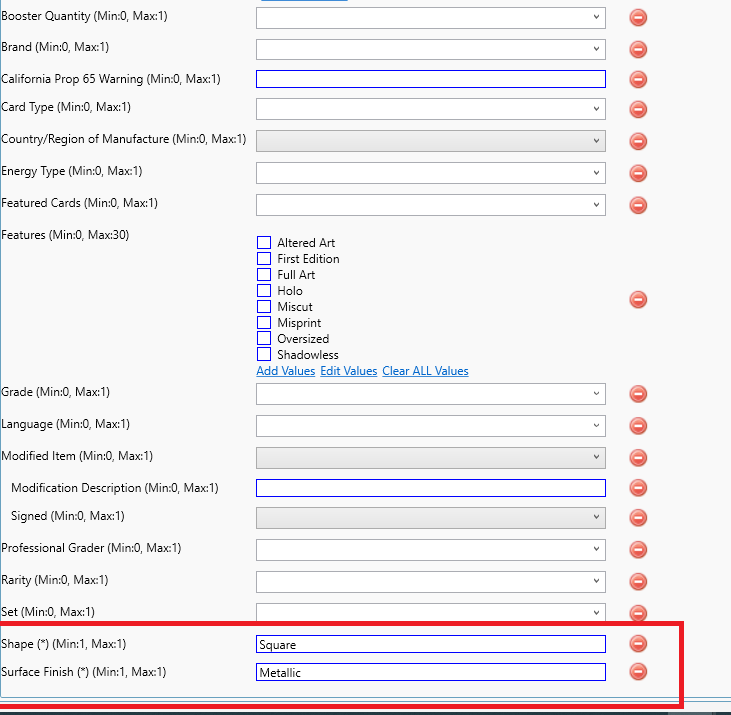
Task: Click the Surface Finish field containing Metallic
Action: (x=431, y=672)
